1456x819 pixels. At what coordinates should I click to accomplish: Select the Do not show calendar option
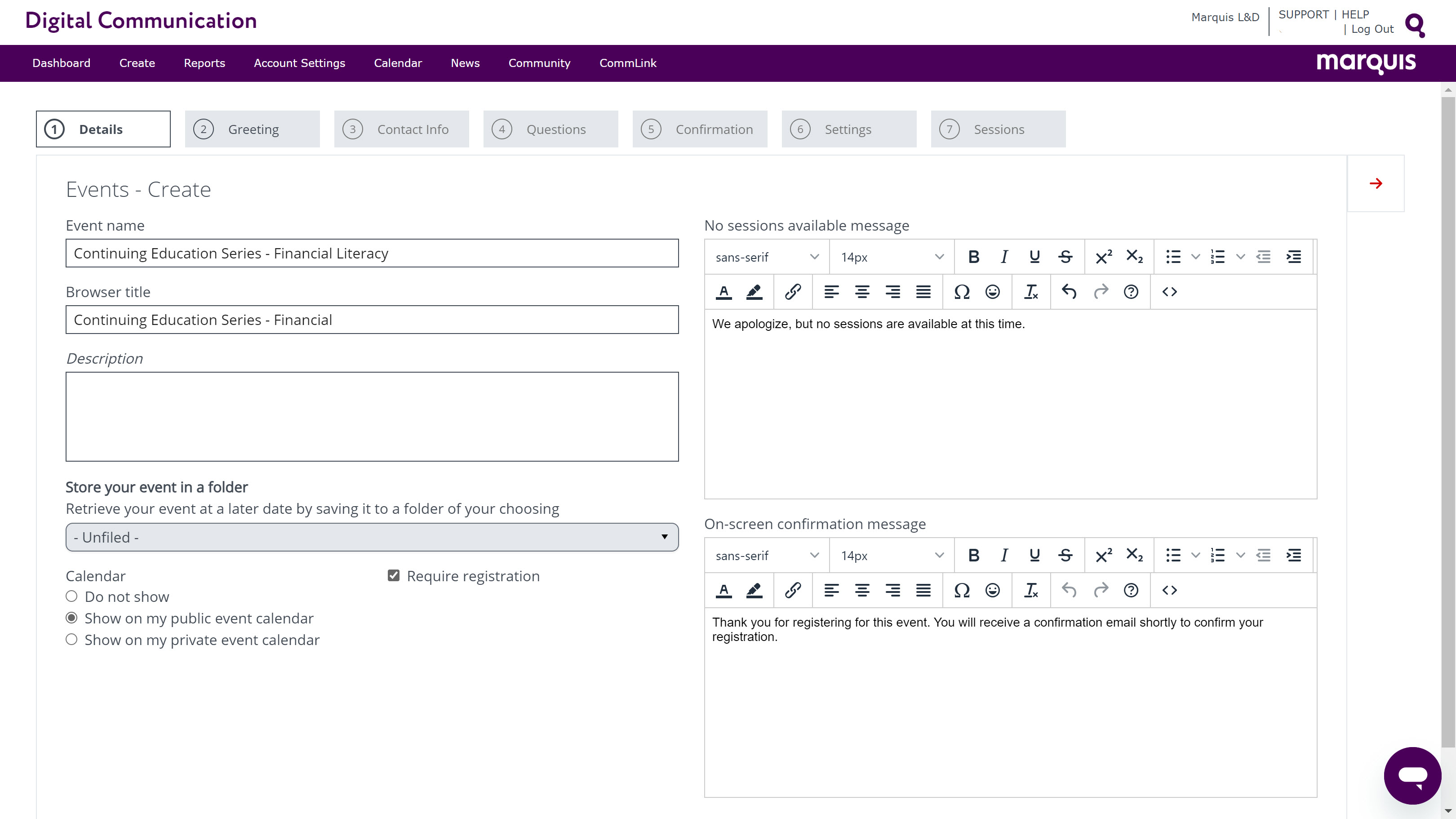click(71, 596)
